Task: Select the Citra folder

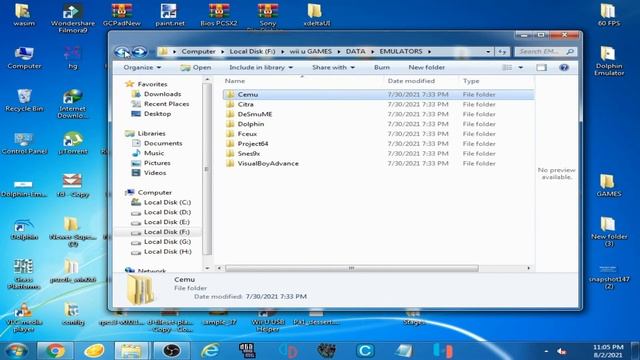Action: 245,104
